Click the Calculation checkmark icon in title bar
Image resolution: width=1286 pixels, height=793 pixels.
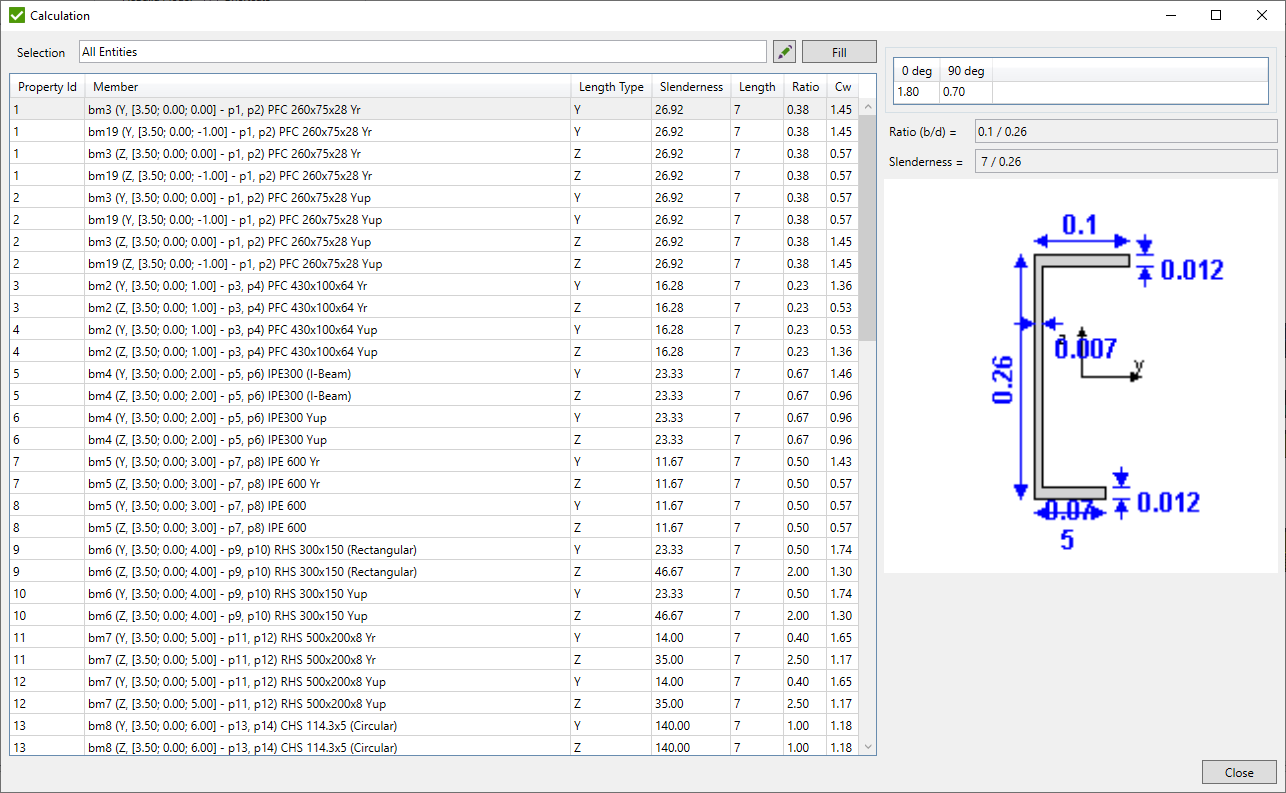[x=14, y=15]
